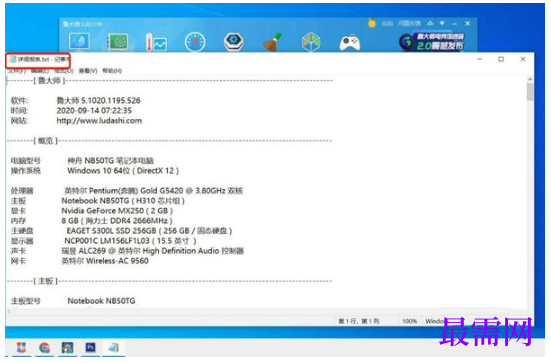Click the 2.0 release promo banner
551x363 pixels.
(432, 41)
